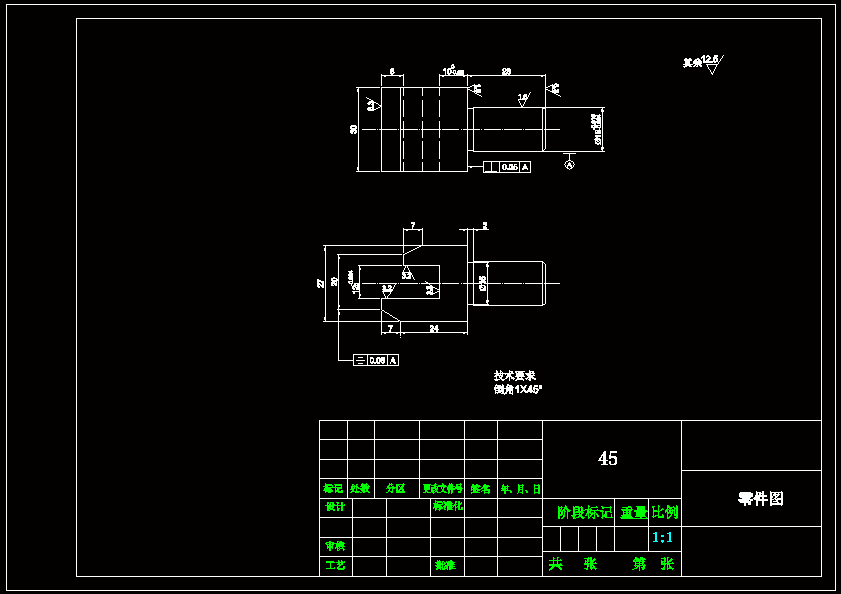Viewport: 841px width, 594px height.
Task: Select the '28' length dimension
Action: 506,71
